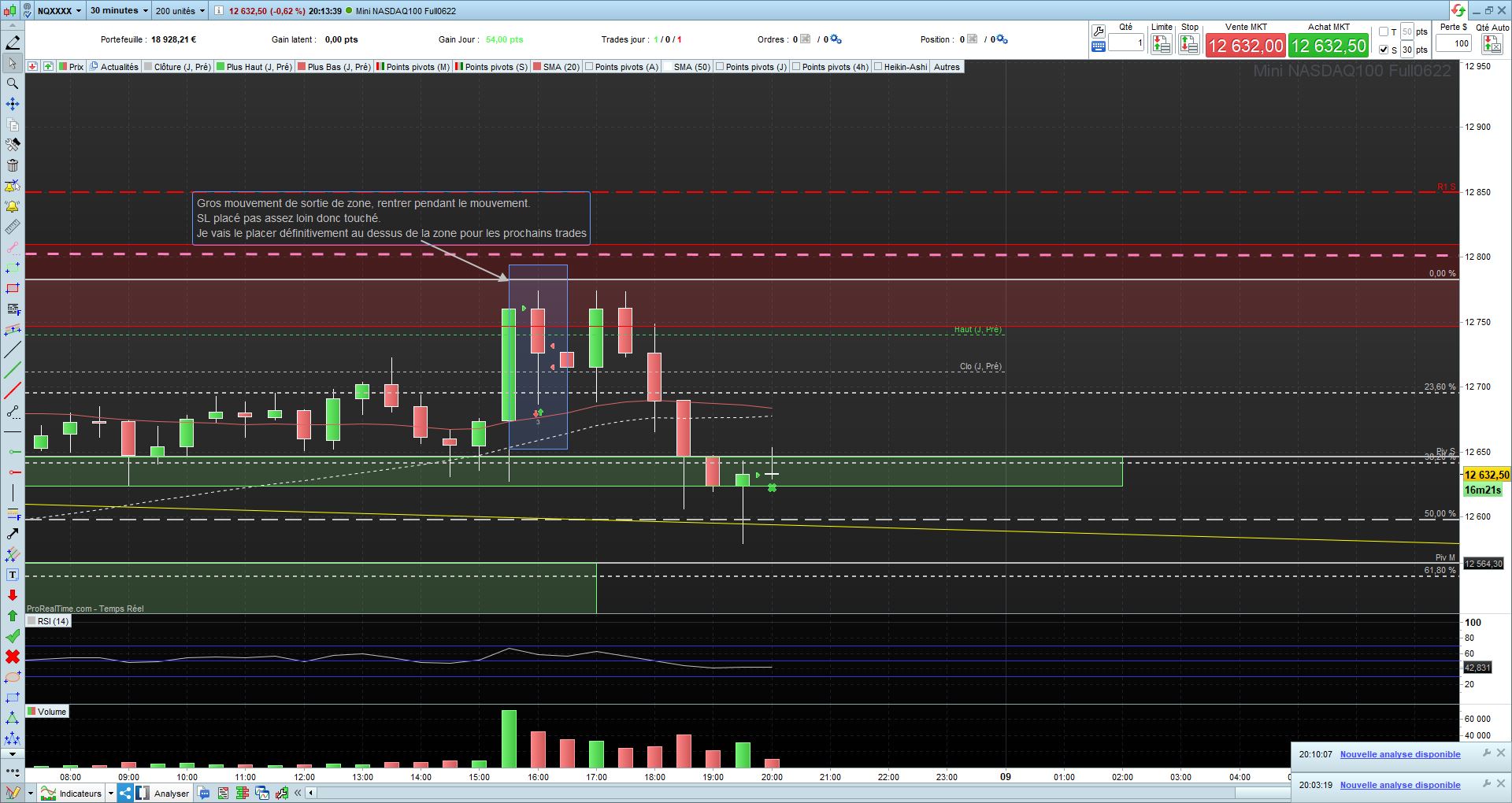The image size is (1512, 803).
Task: Select the arrow cursor tool
Action: tap(13, 63)
